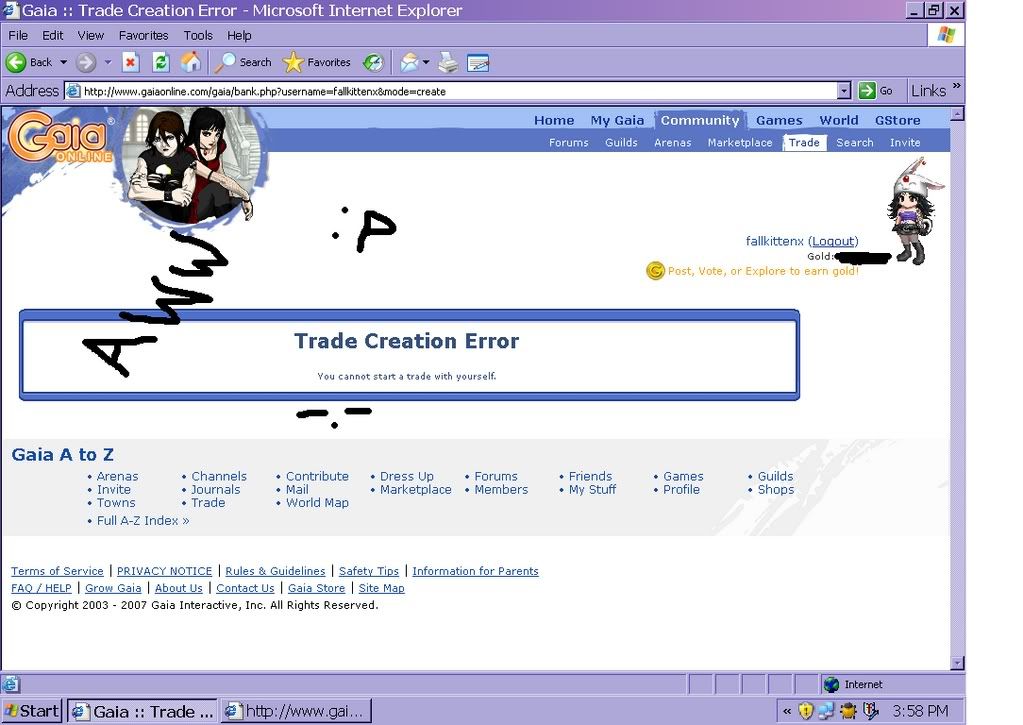The width and height of the screenshot is (1023, 725).
Task: Click Post, Vote, or Explore gold link
Action: point(763,271)
